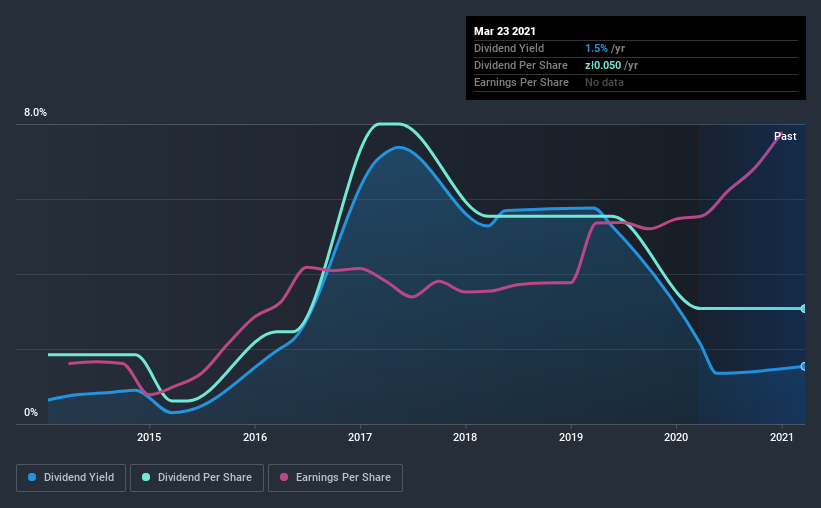Screen dimensions: 821x508
Task: Click the tooltip Dividend Yield row label
Action: tap(509, 48)
